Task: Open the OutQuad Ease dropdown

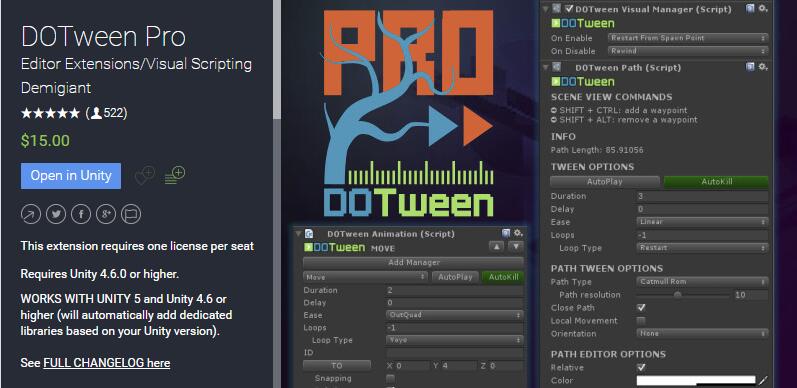Action: [454, 315]
